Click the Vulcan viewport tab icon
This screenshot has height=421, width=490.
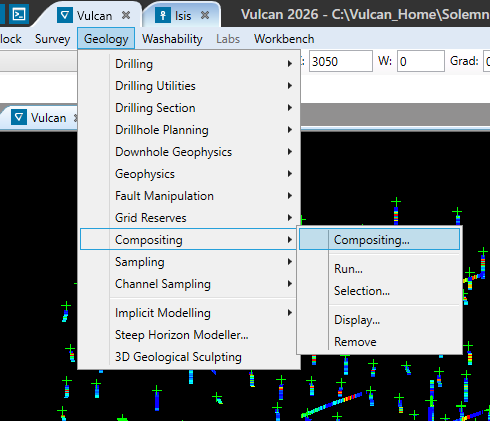click(19, 117)
